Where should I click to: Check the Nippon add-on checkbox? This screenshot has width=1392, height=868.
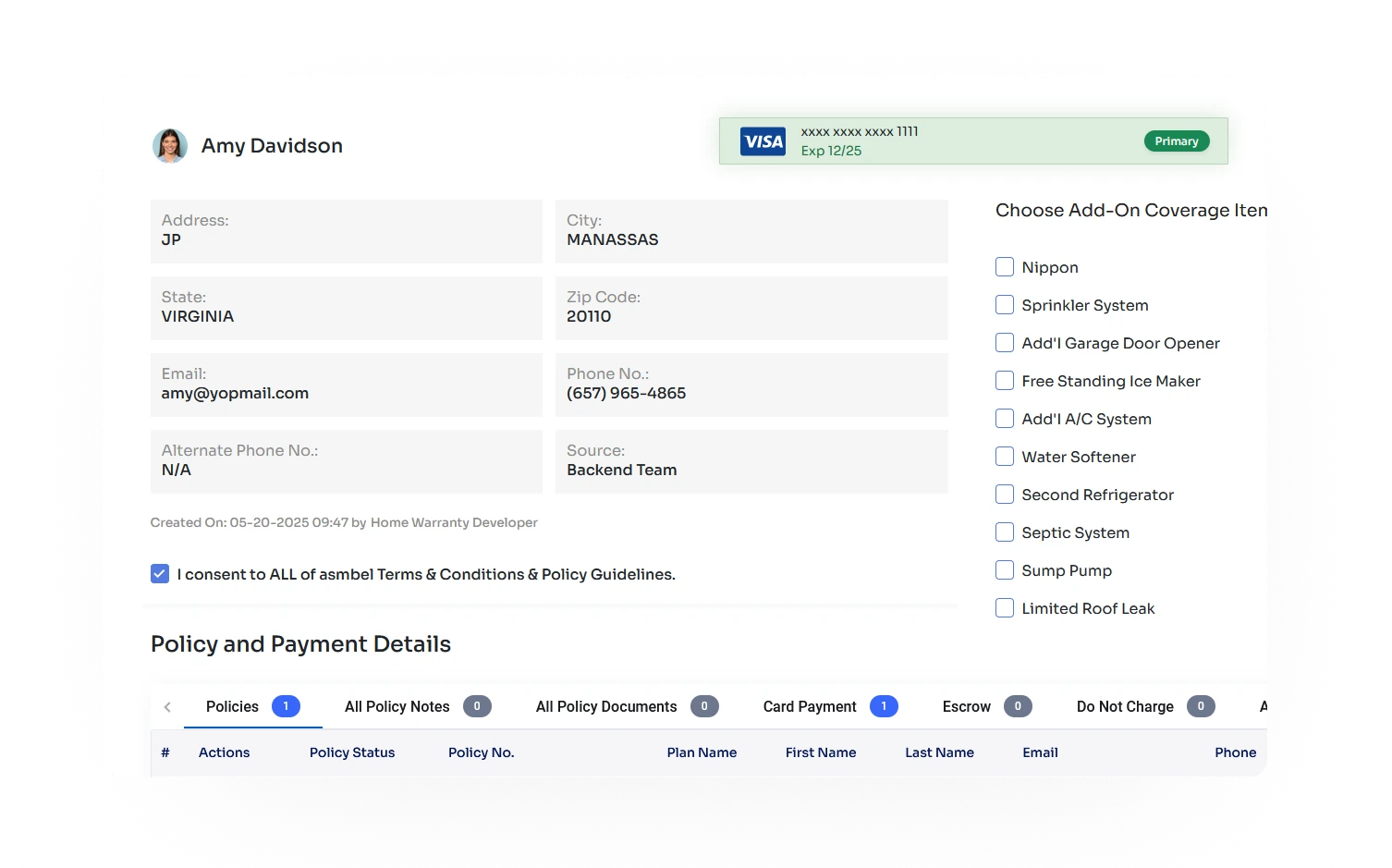tap(1005, 267)
